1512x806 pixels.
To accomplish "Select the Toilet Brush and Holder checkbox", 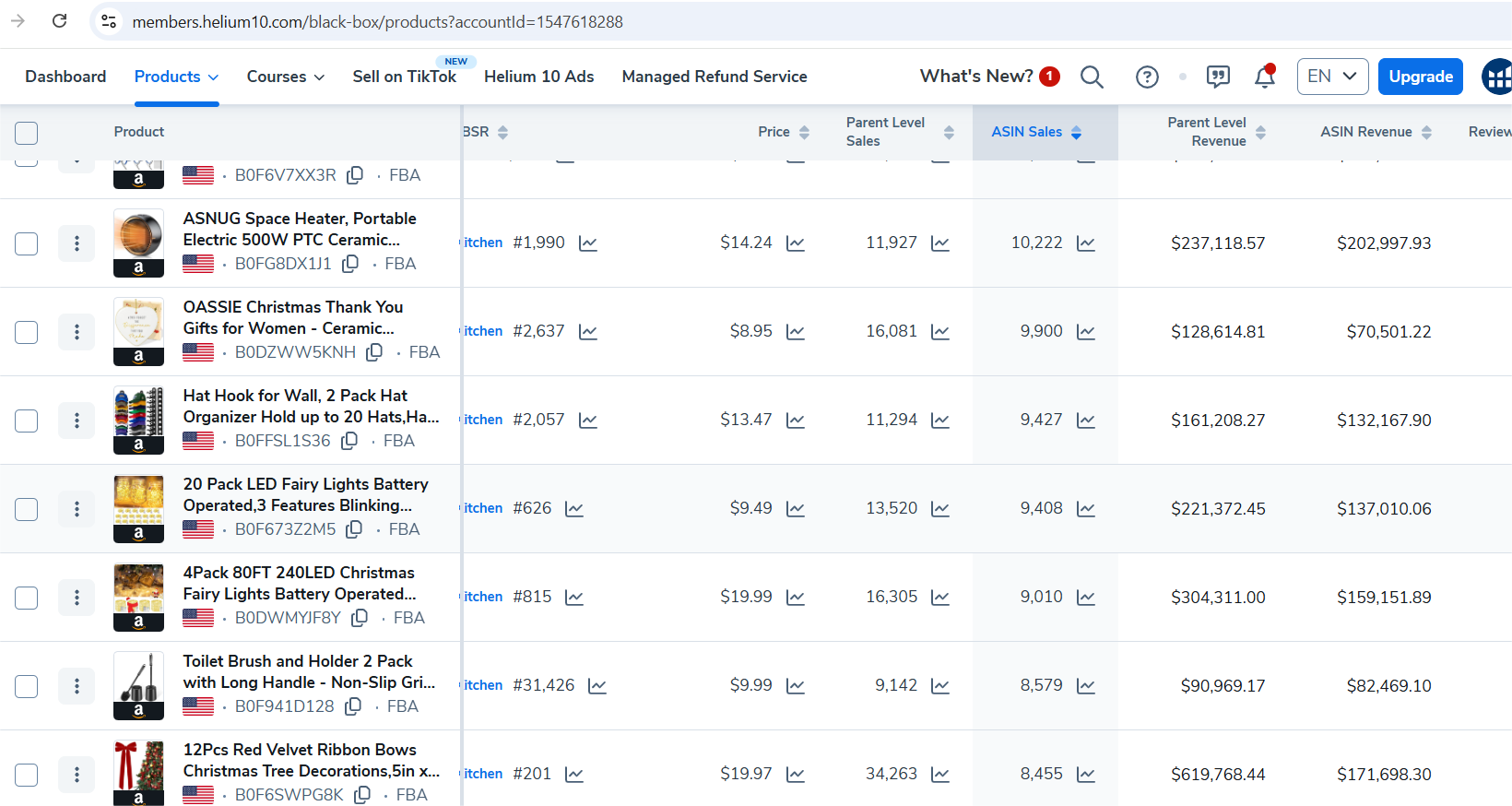I will 27,686.
